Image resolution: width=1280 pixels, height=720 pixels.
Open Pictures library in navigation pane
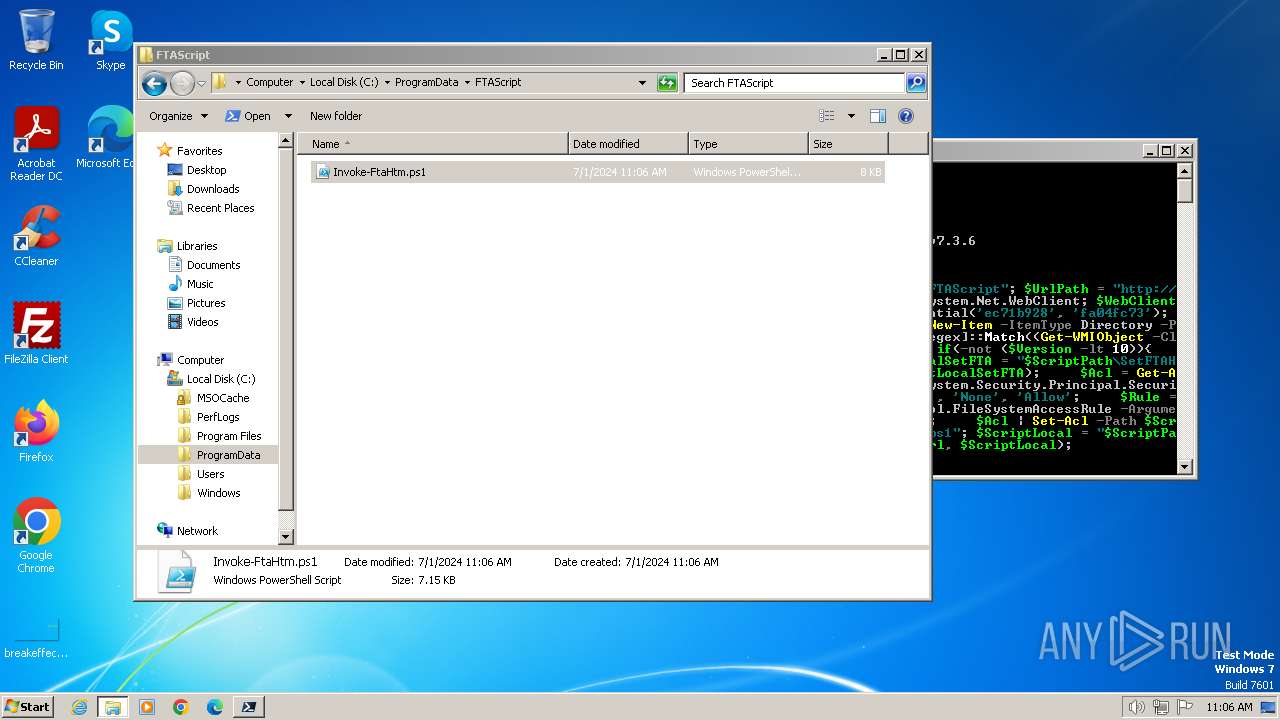(206, 303)
